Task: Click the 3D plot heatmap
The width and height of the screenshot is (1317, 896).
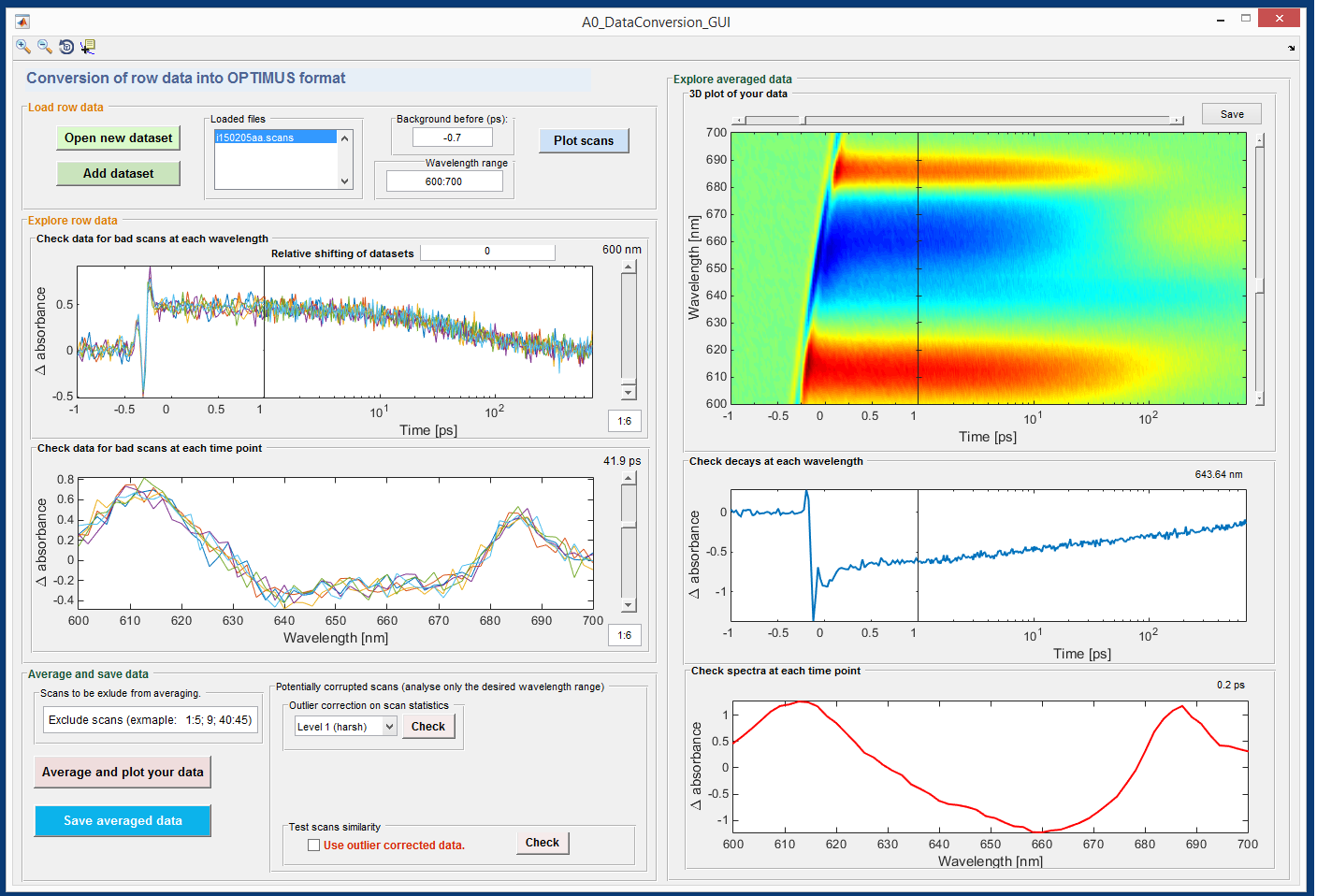Action: (989, 268)
